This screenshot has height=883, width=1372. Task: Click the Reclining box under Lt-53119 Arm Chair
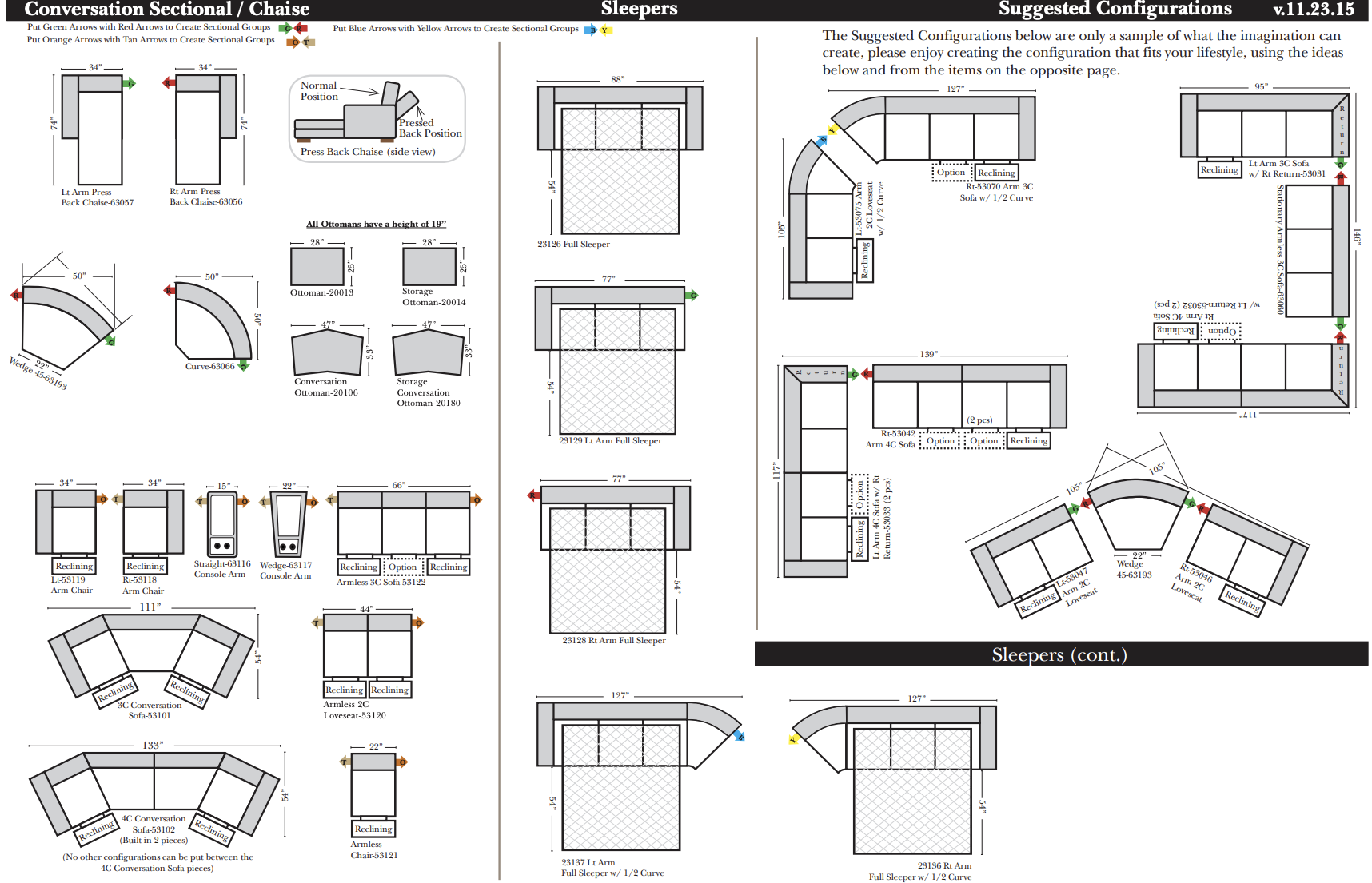pyautogui.click(x=74, y=566)
